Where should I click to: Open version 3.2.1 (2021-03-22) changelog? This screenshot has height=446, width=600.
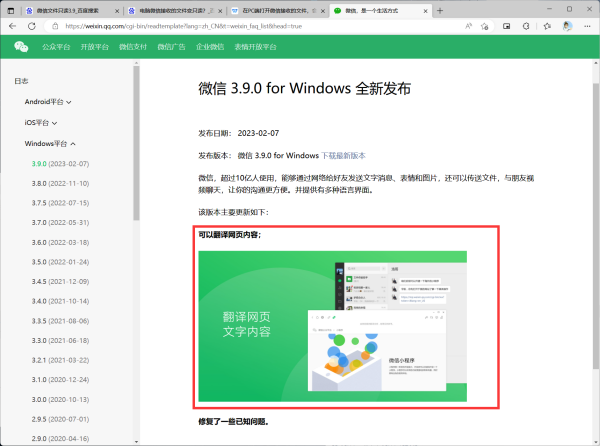tap(61, 359)
